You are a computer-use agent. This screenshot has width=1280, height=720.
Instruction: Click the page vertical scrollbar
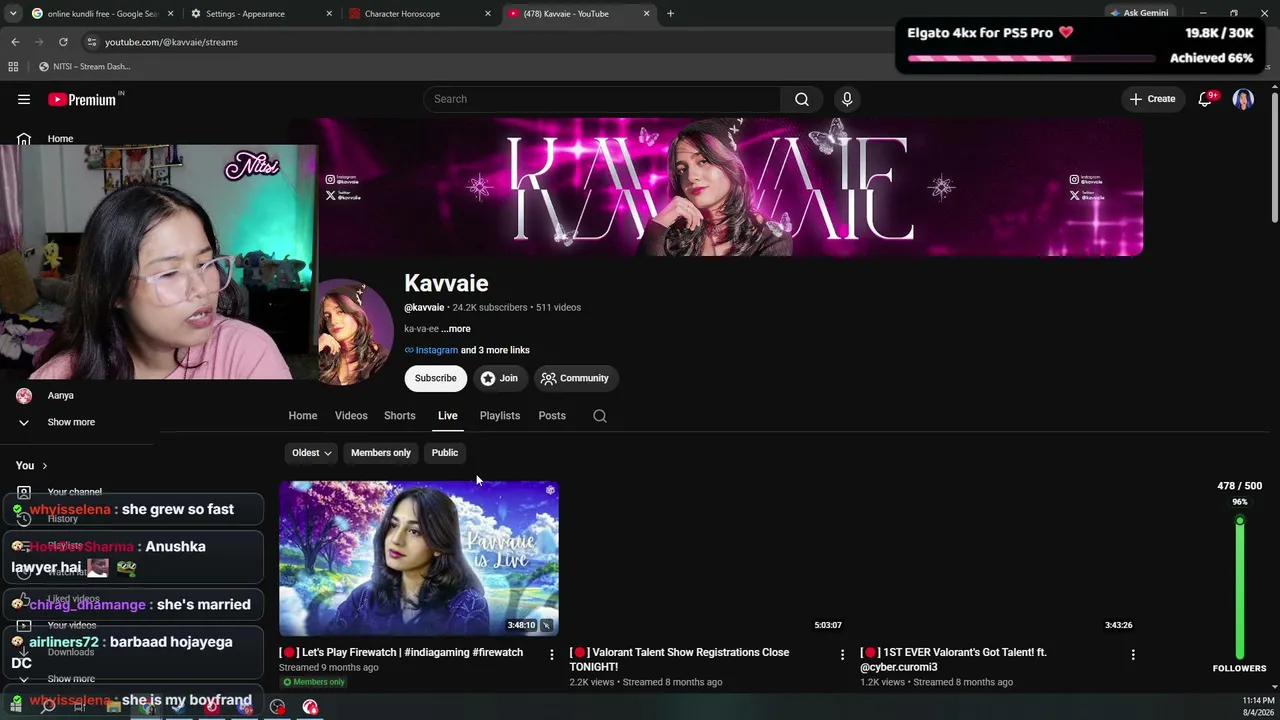[x=1274, y=156]
